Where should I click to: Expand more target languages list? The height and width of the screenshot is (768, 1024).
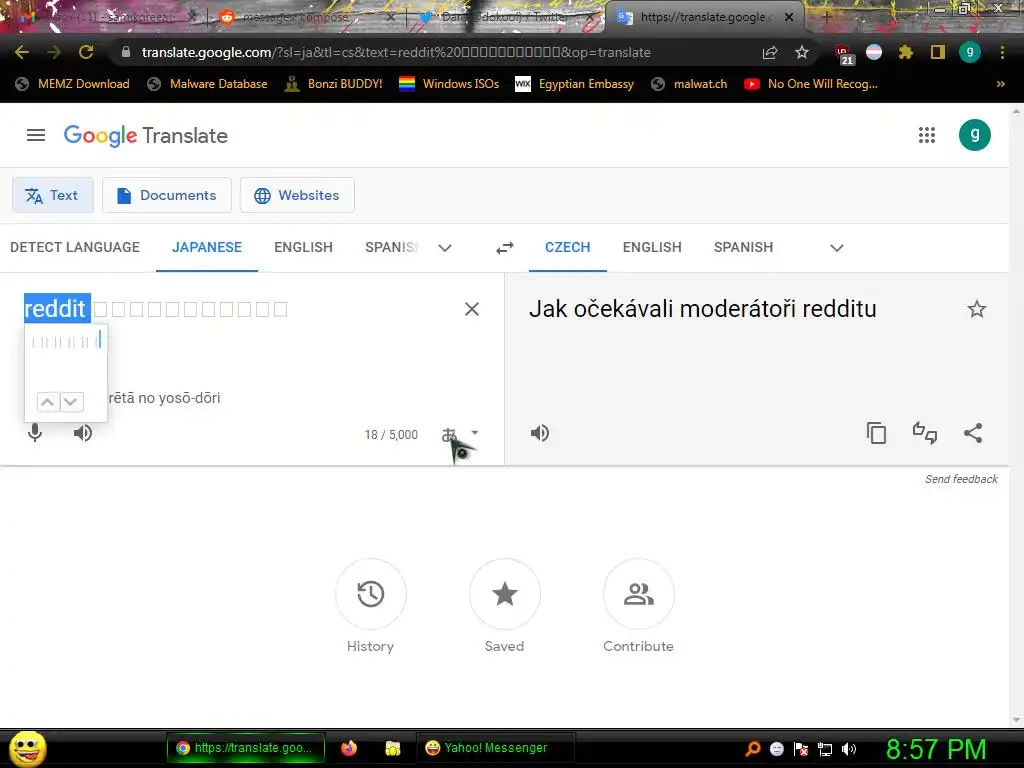(x=837, y=248)
